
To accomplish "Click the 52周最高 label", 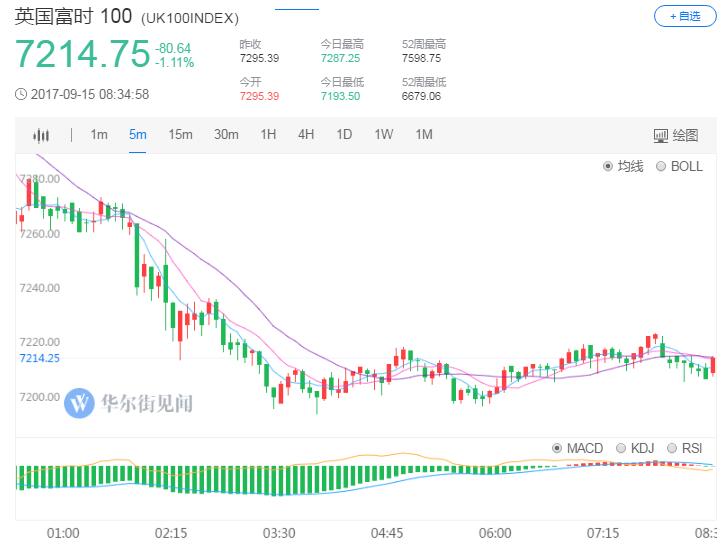I will [424, 44].
